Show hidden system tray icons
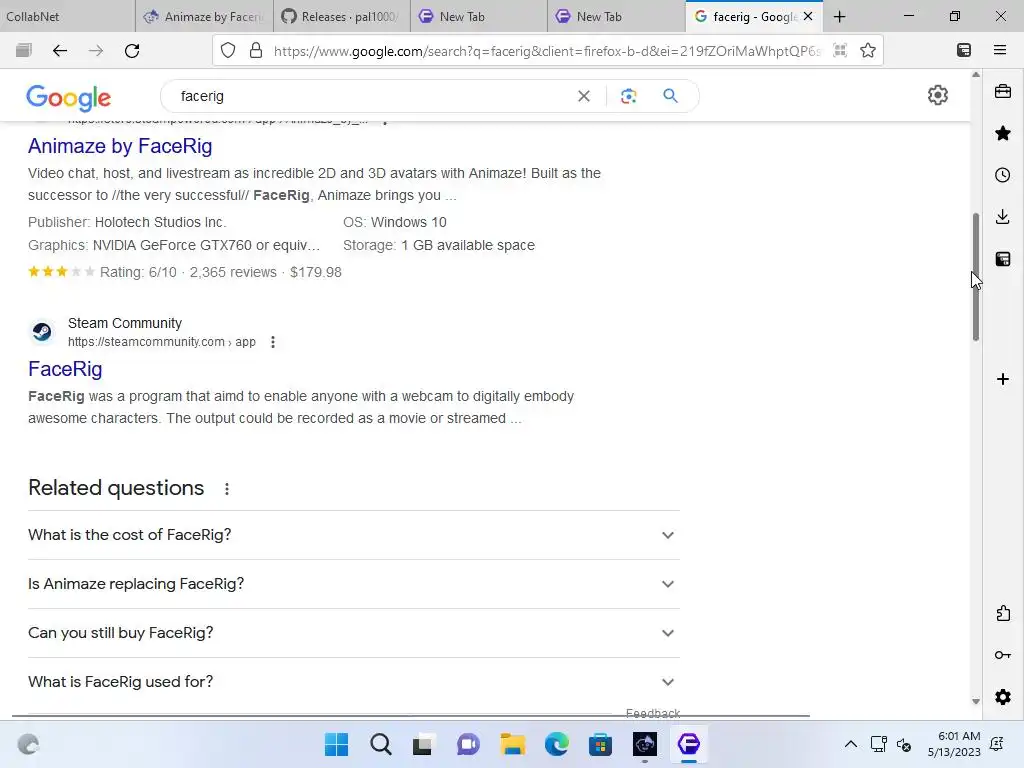The image size is (1024, 768). pyautogui.click(x=850, y=744)
